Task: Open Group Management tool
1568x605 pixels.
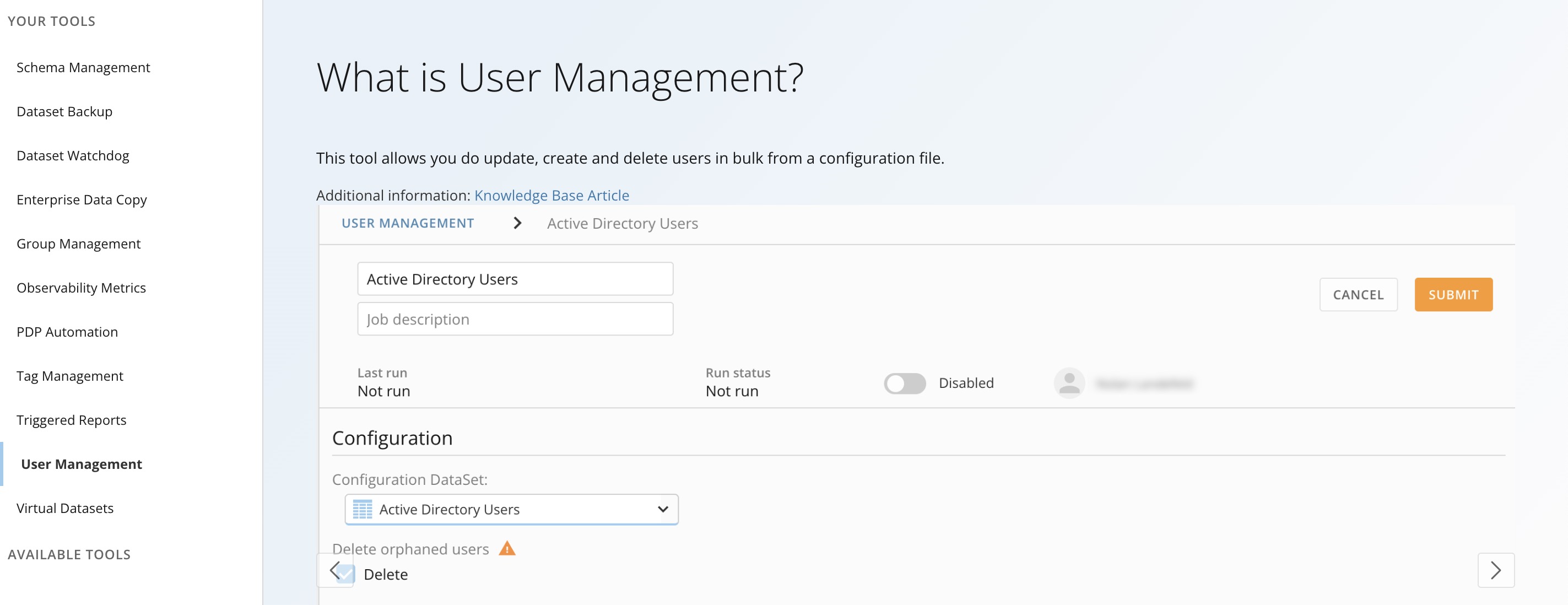Action: coord(78,244)
